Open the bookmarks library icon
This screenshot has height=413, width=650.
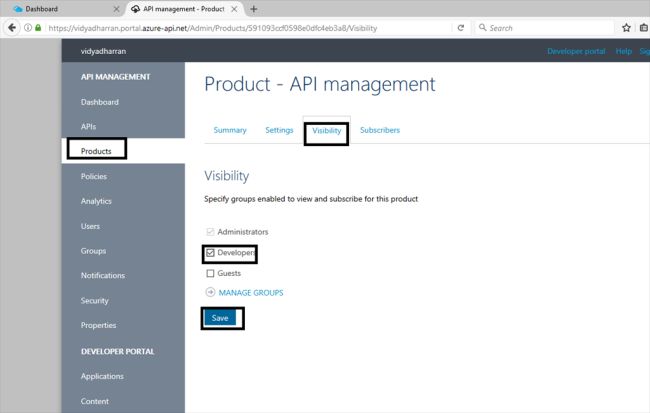click(x=644, y=28)
